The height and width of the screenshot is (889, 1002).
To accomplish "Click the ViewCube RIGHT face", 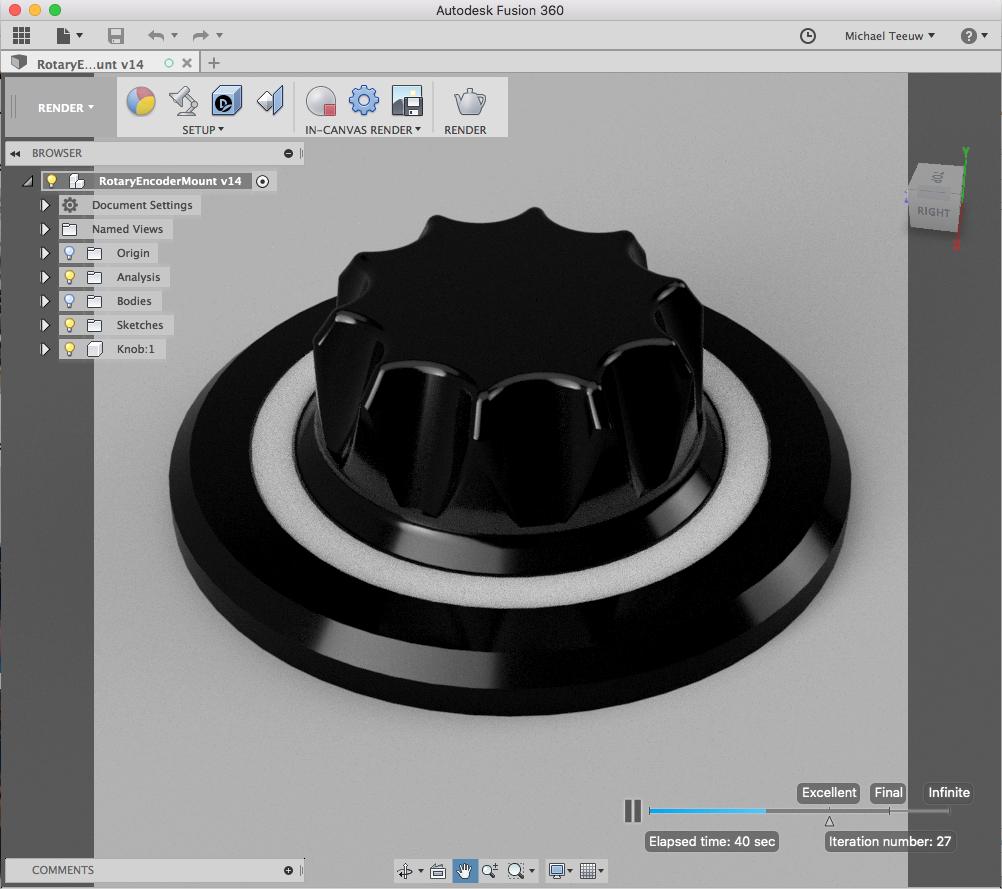I will 933,212.
